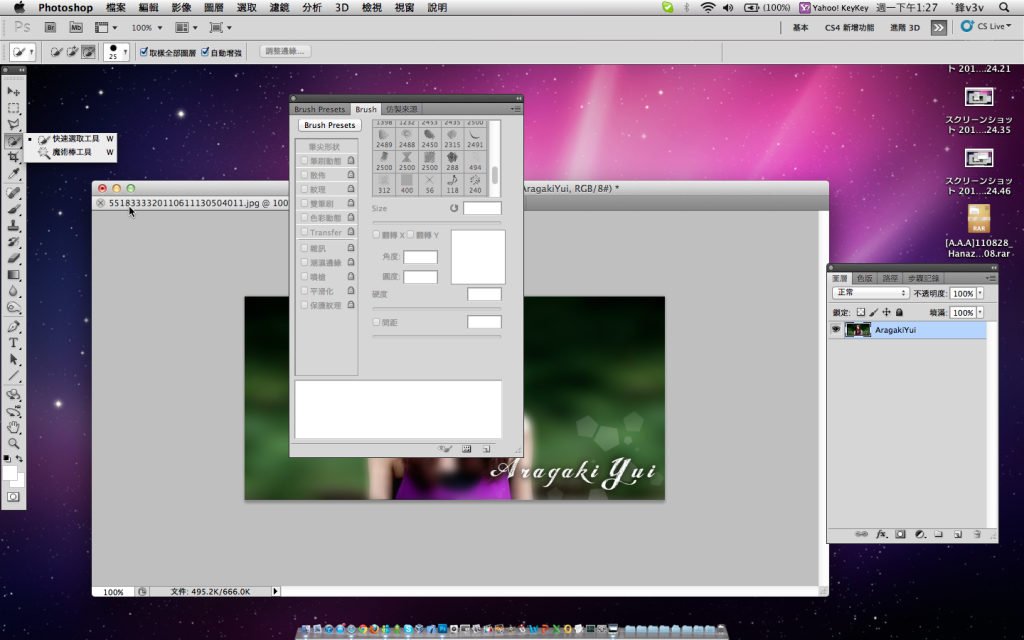The width and height of the screenshot is (1024, 640).
Task: Click the Brush Presets button
Action: [x=329, y=125]
